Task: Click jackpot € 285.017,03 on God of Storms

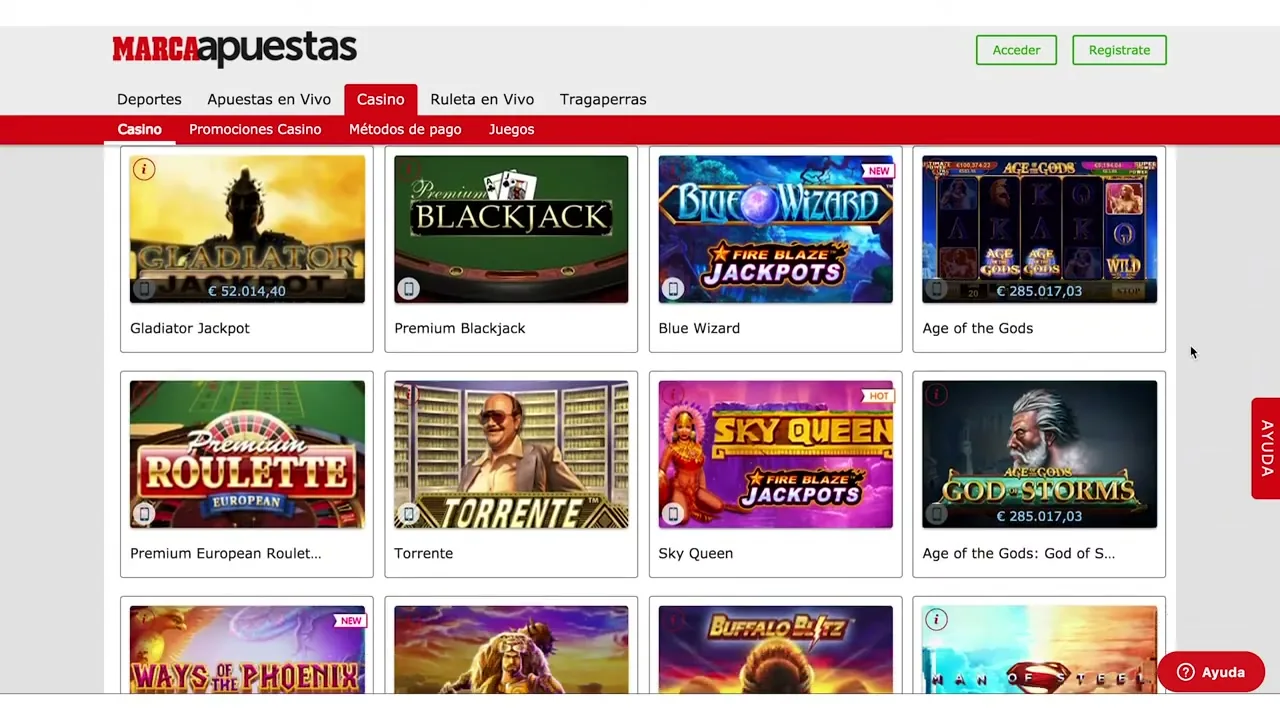Action: [1039, 516]
